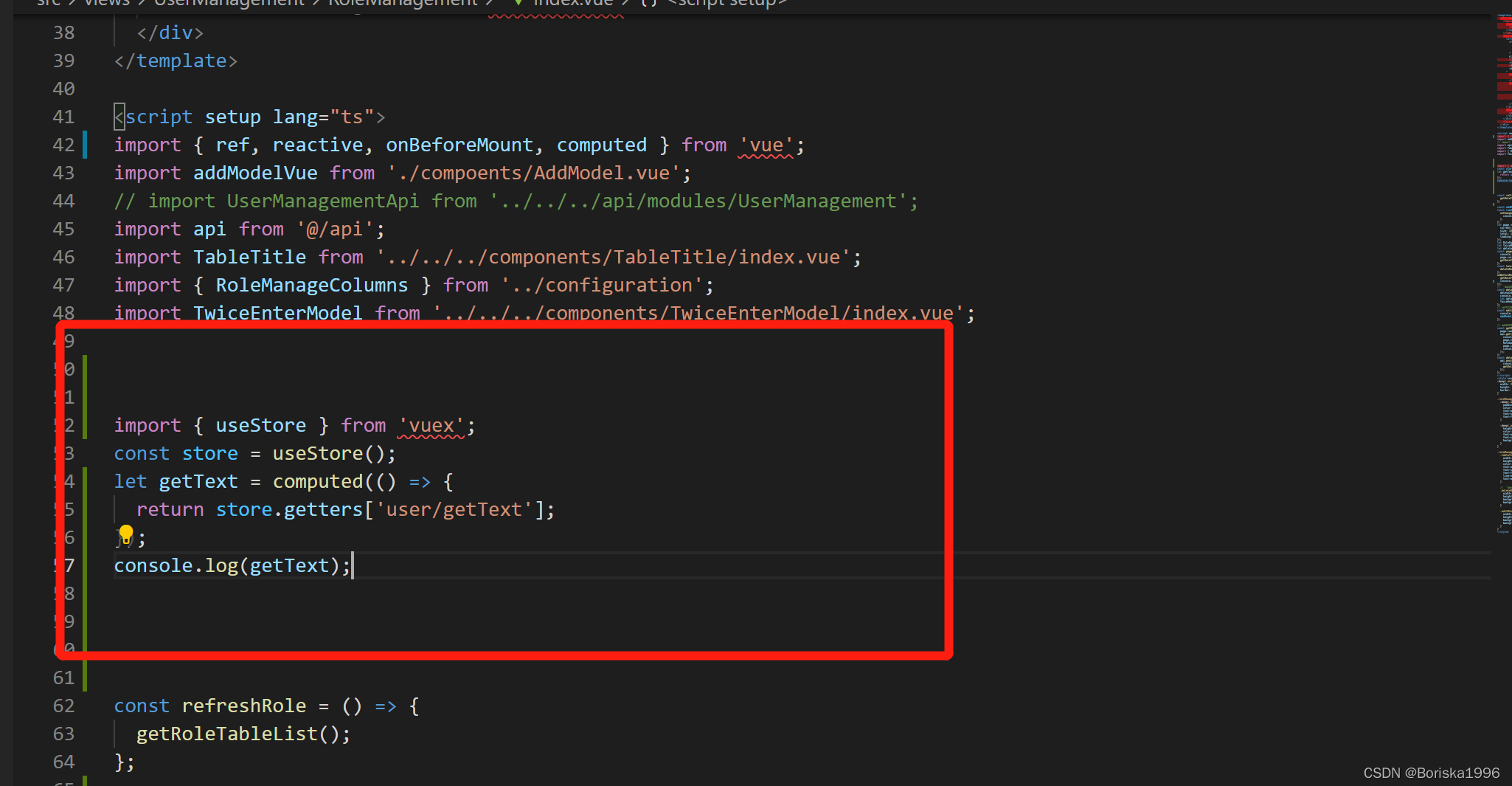Click the "ts" string on line 41
Image resolution: width=1512 pixels, height=786 pixels.
(352, 117)
